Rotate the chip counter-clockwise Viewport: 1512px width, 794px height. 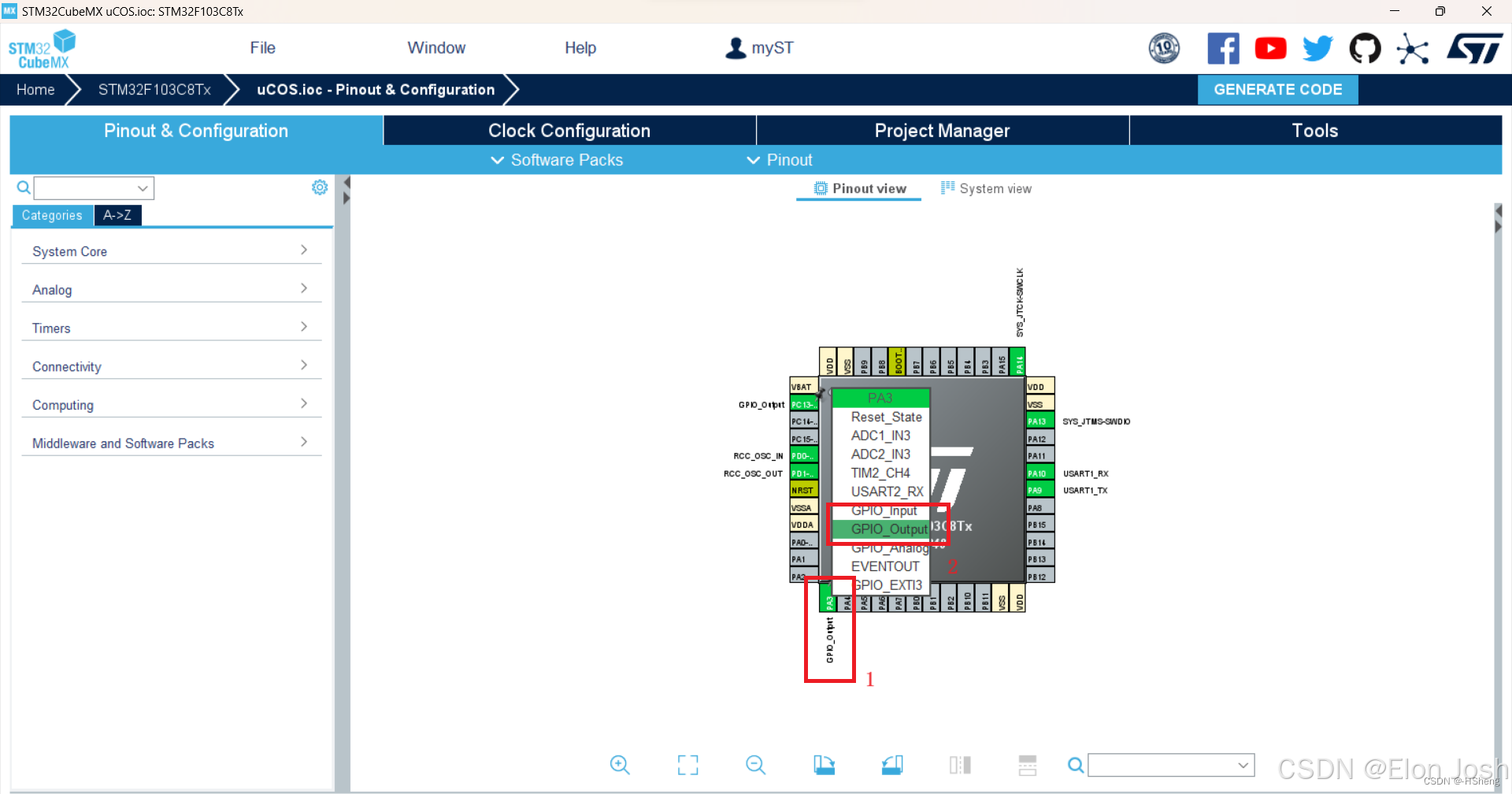891,765
